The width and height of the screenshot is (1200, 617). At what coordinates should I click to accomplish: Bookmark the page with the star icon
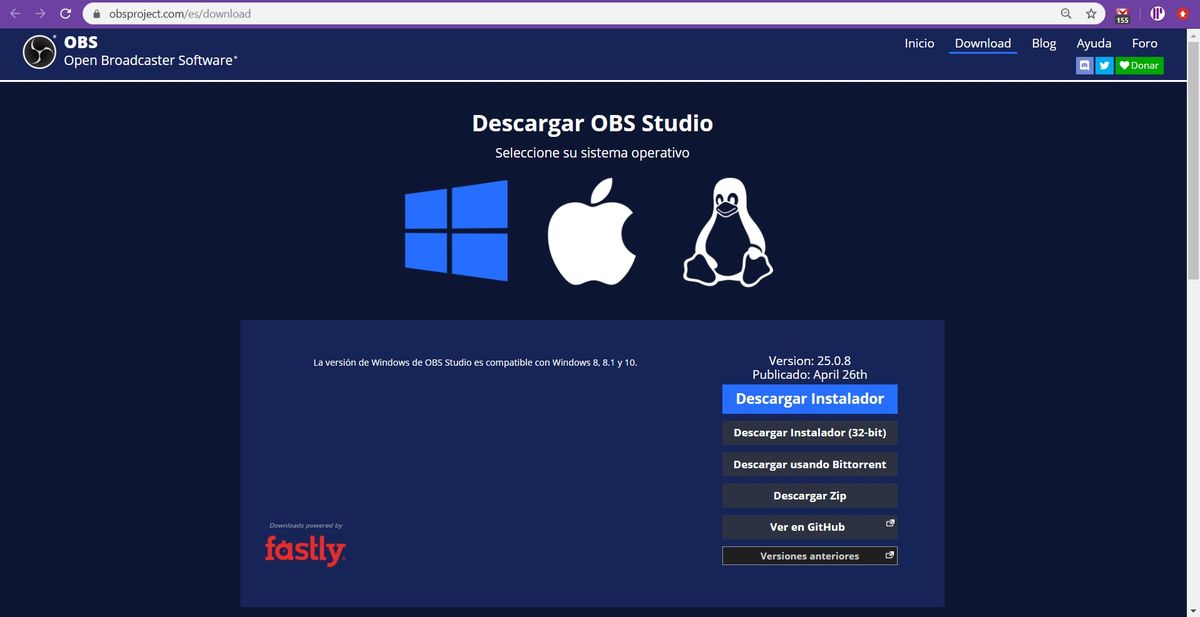point(1091,14)
